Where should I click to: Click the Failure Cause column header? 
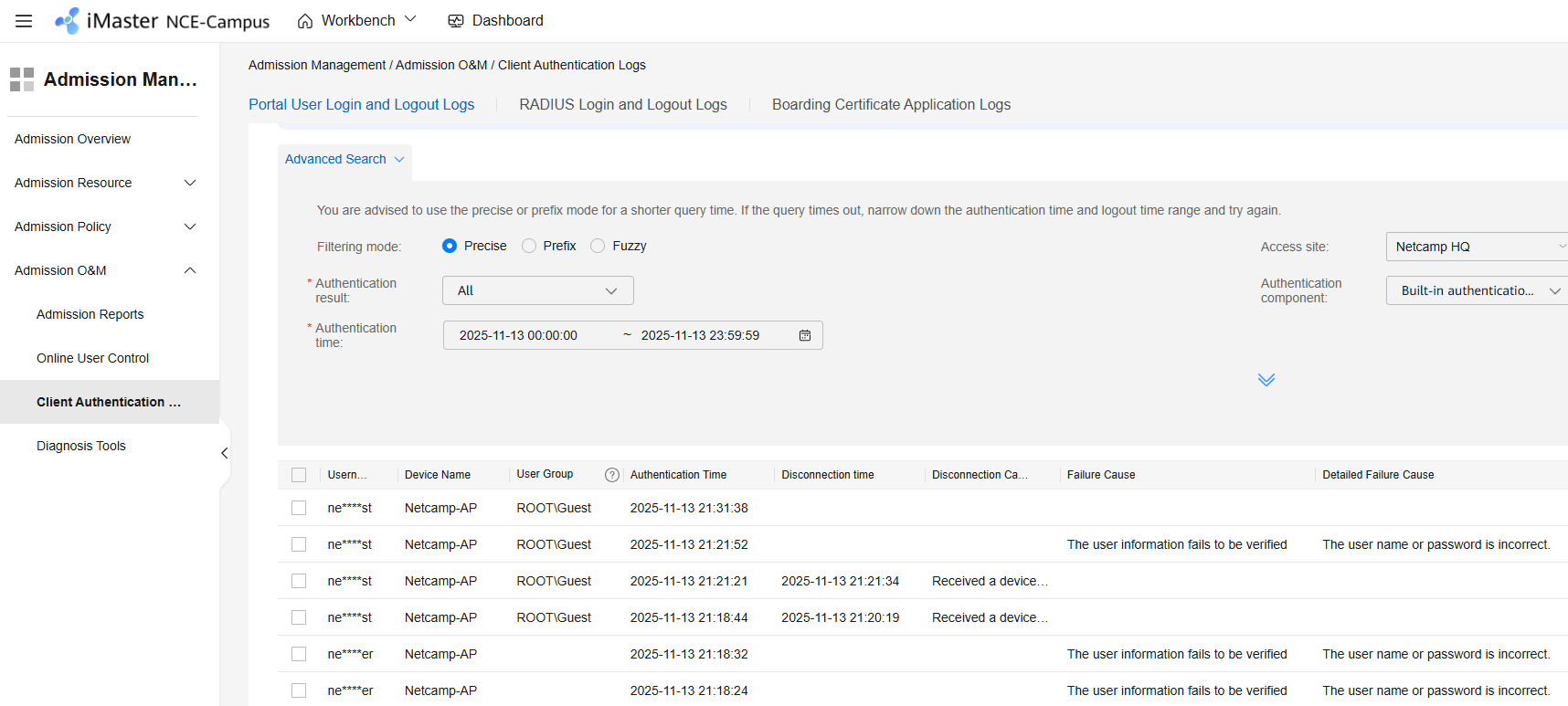click(1101, 475)
